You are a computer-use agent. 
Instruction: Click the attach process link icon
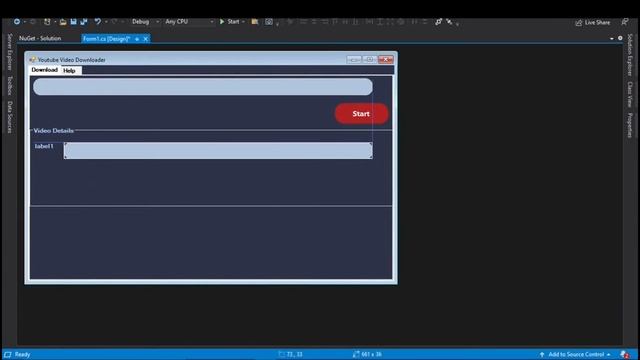pyautogui.click(x=438, y=22)
